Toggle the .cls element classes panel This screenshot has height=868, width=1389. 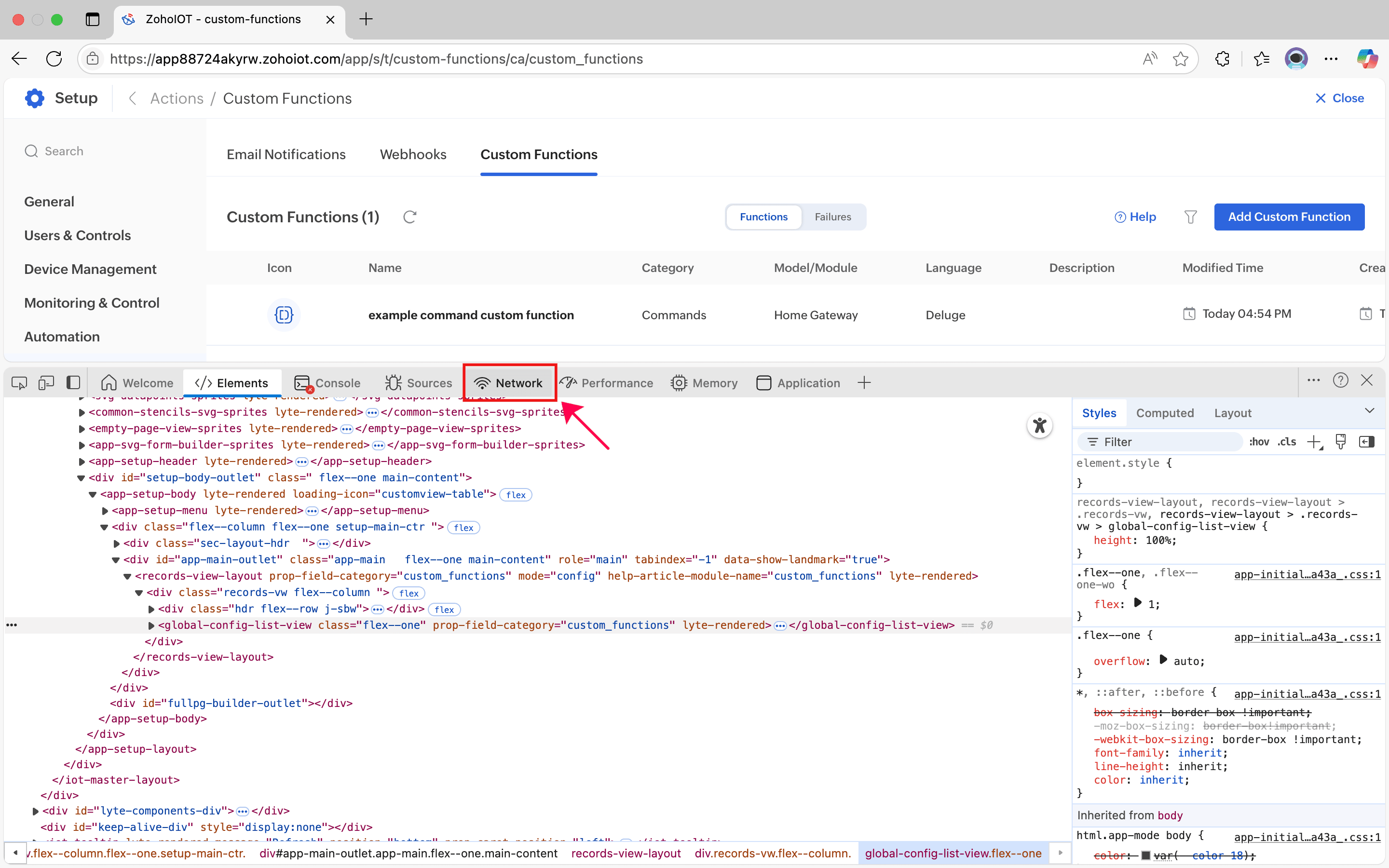(1286, 441)
